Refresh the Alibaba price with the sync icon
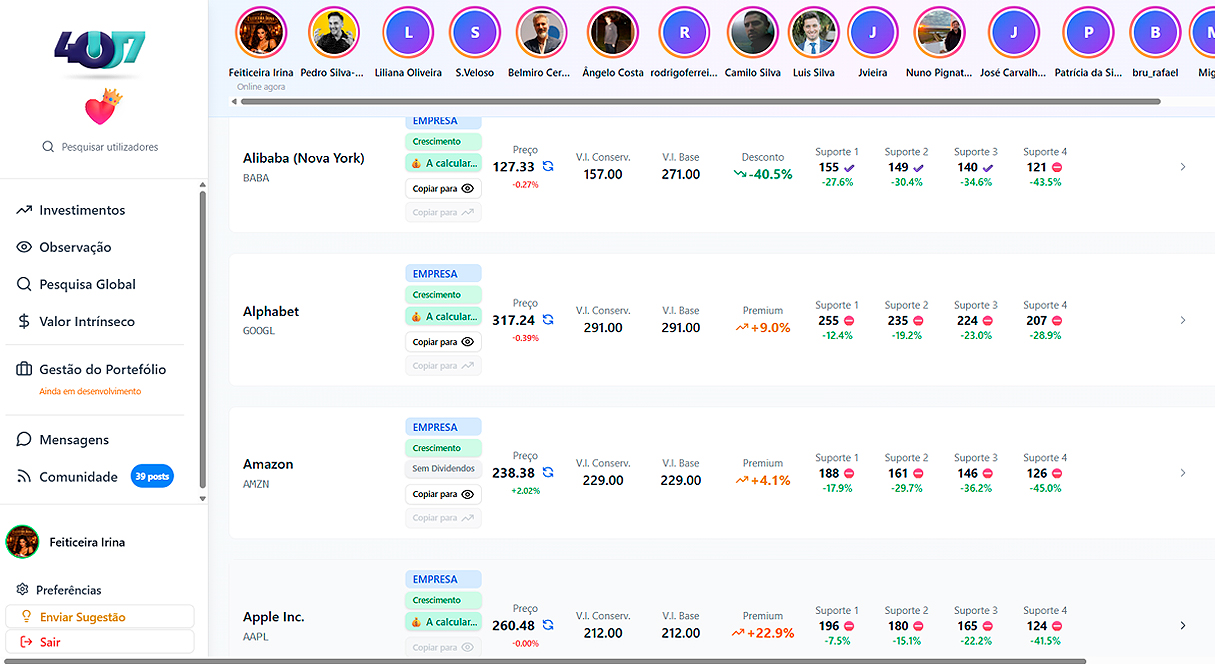1215x664 pixels. pos(548,167)
